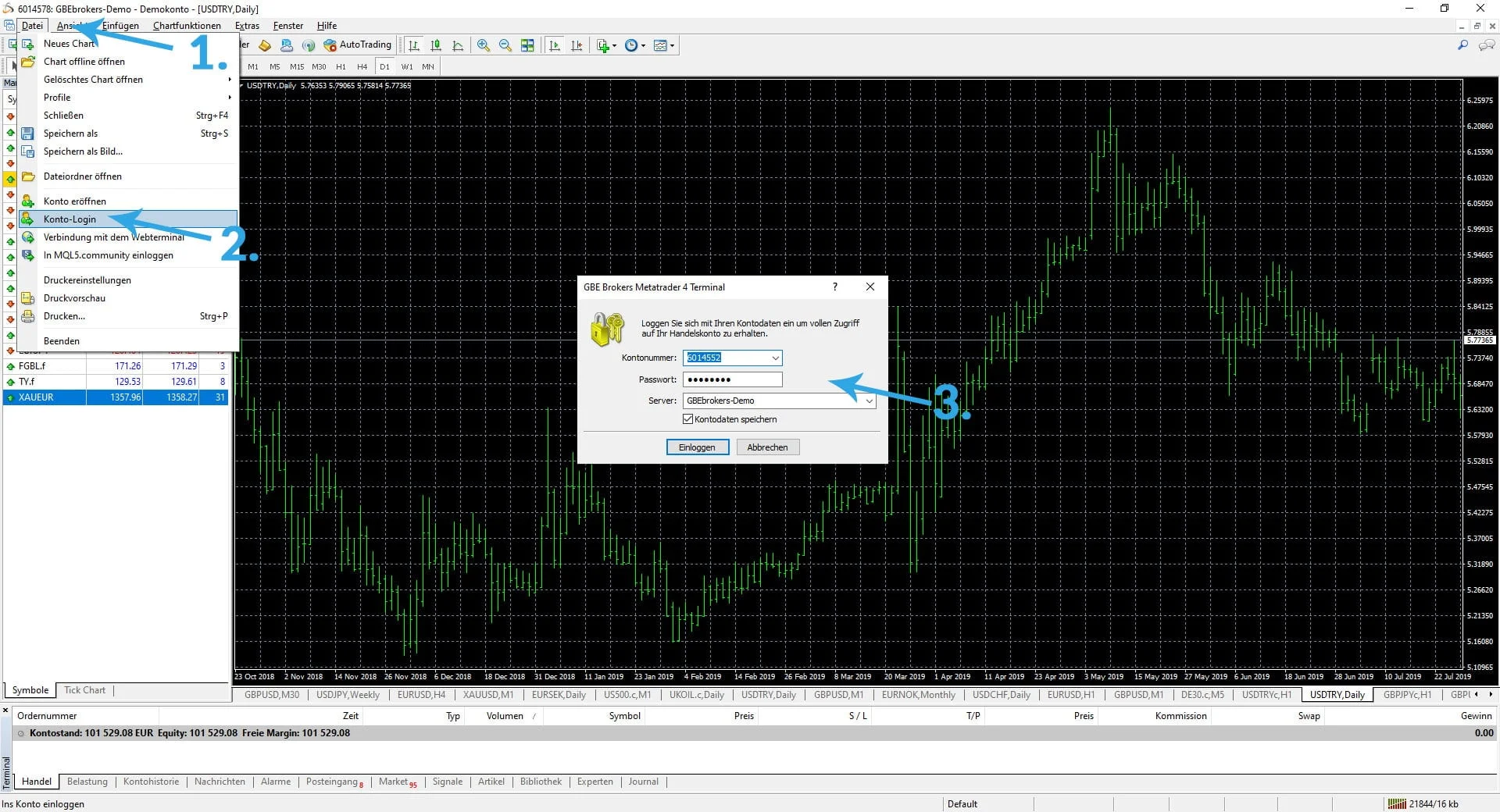Switch to the D1 timeframe
Image resolution: width=1500 pixels, height=812 pixels.
pyautogui.click(x=384, y=66)
